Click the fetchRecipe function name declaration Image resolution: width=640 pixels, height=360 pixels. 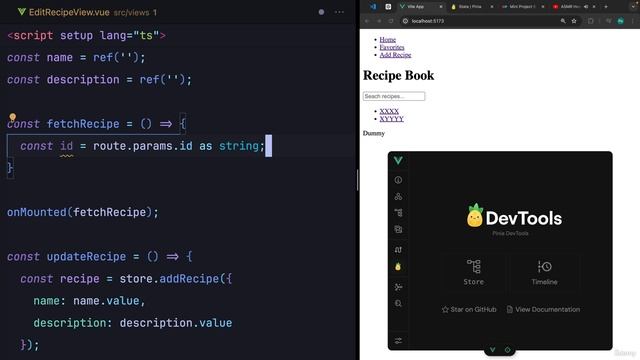tap(83, 124)
